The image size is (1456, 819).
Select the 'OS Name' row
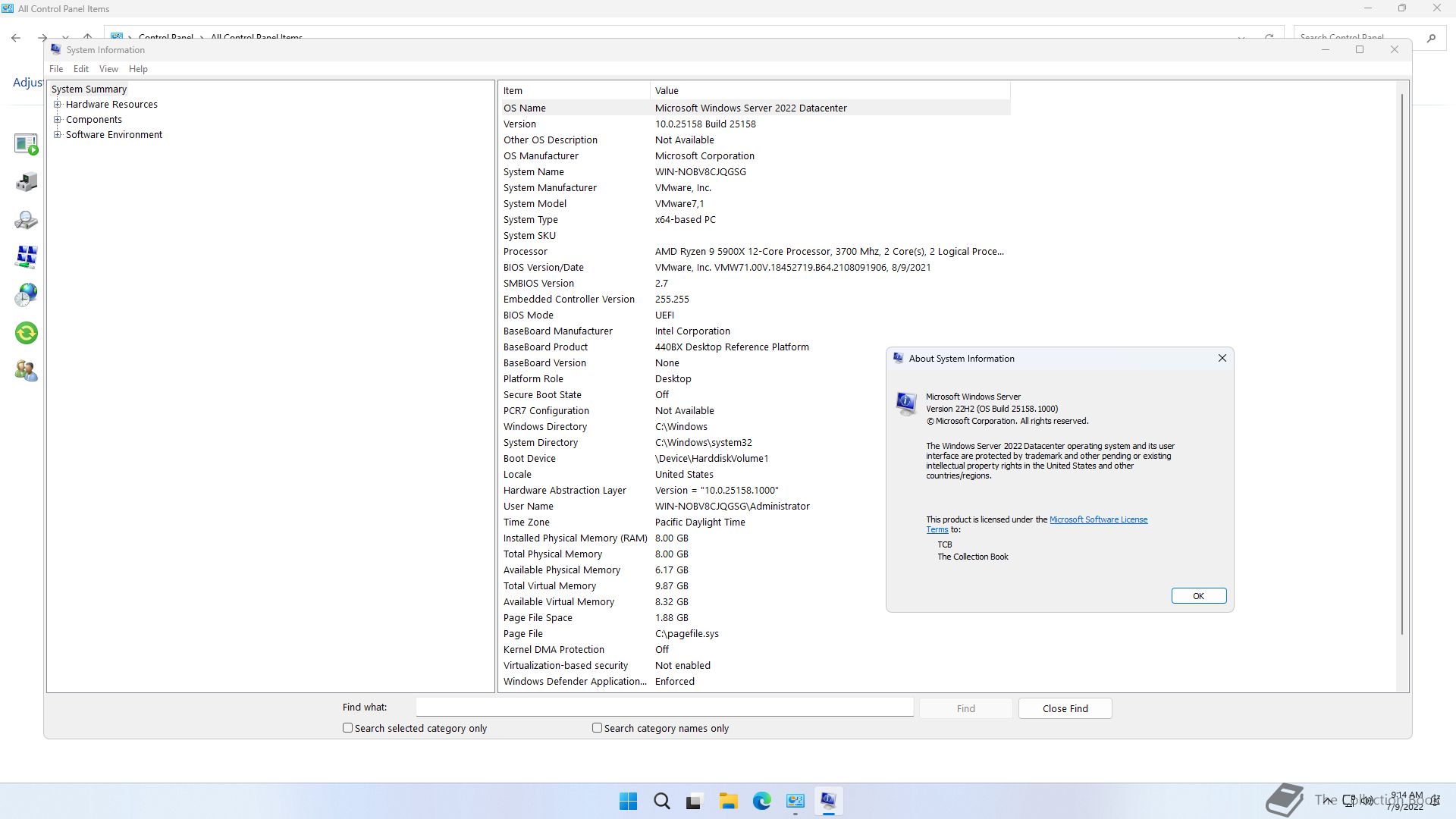[755, 108]
